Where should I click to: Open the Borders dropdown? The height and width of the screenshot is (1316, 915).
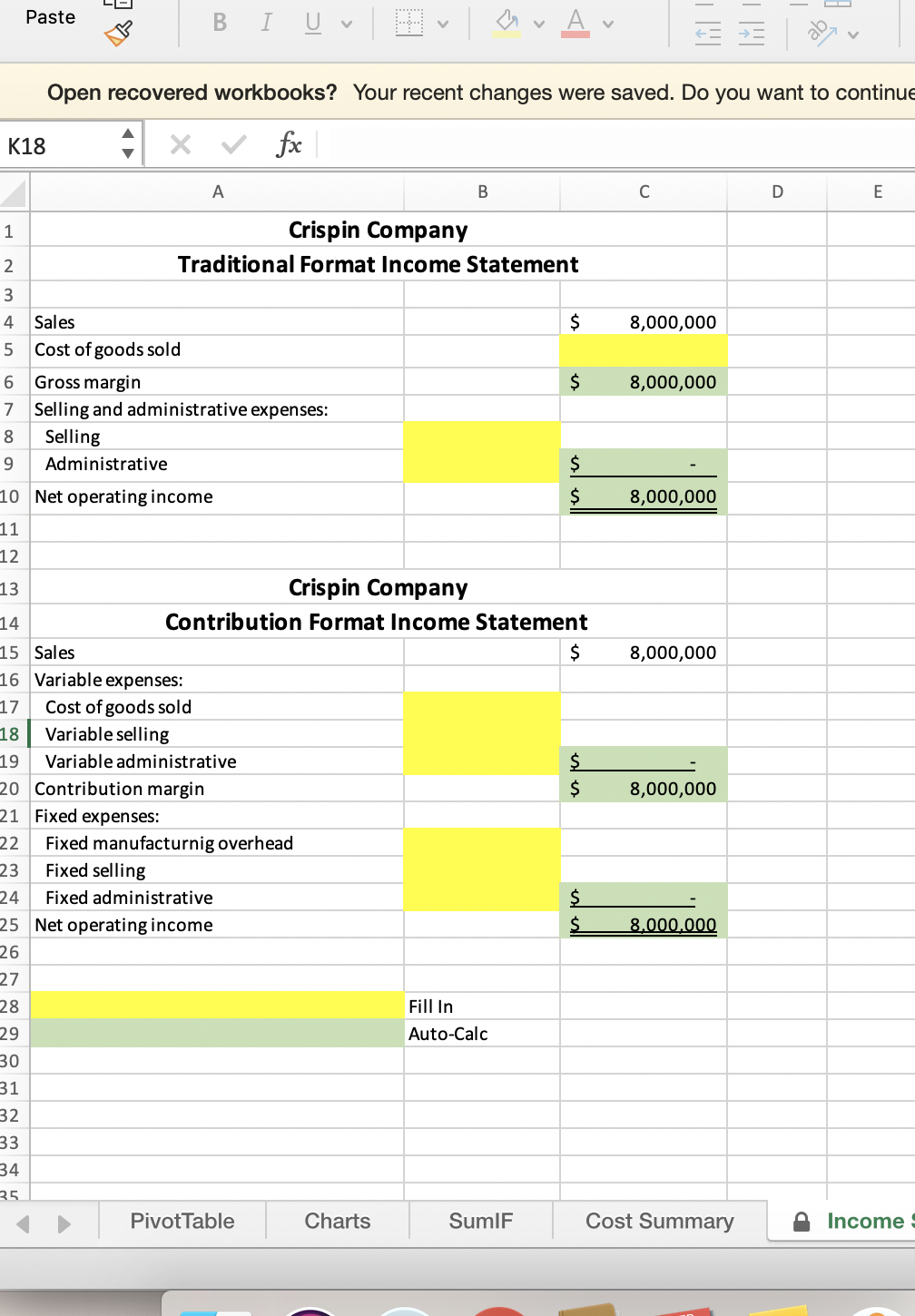point(441,23)
